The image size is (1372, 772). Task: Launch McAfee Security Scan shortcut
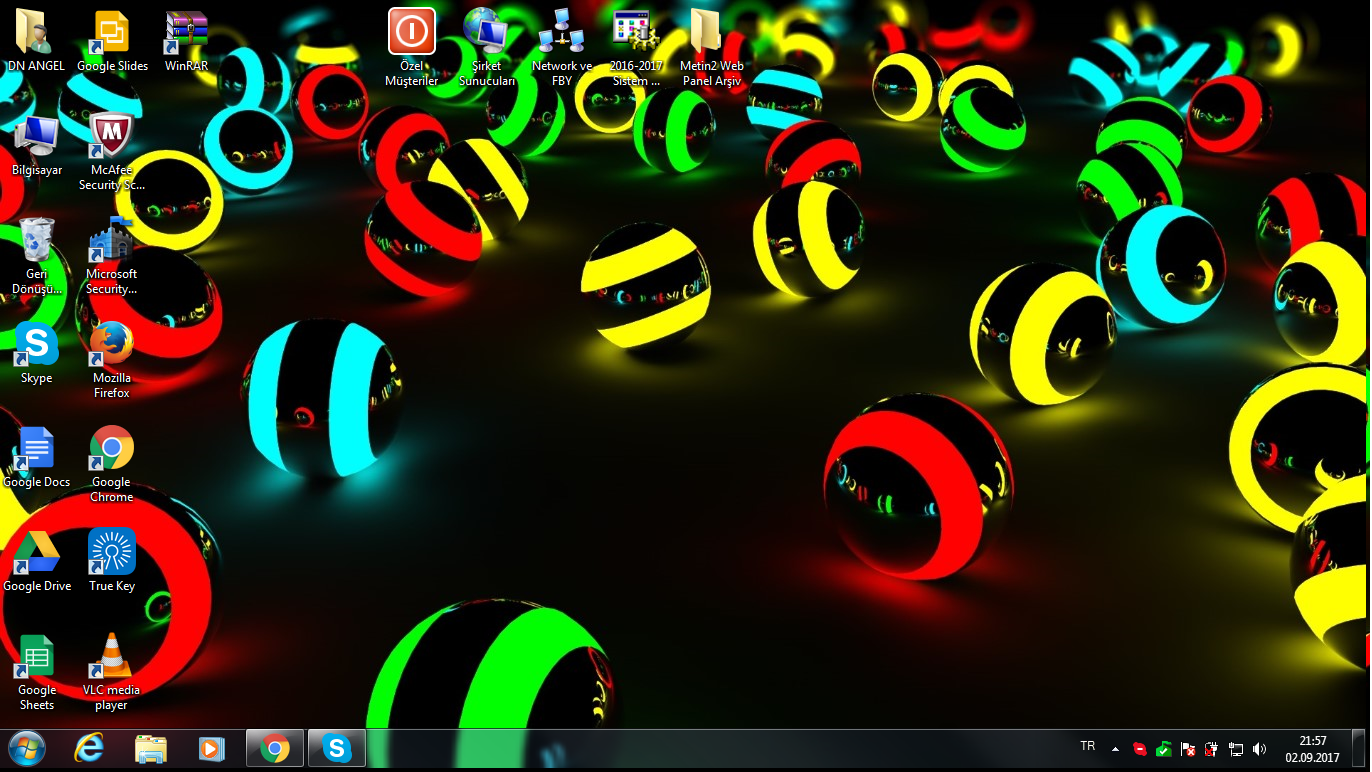[112, 152]
